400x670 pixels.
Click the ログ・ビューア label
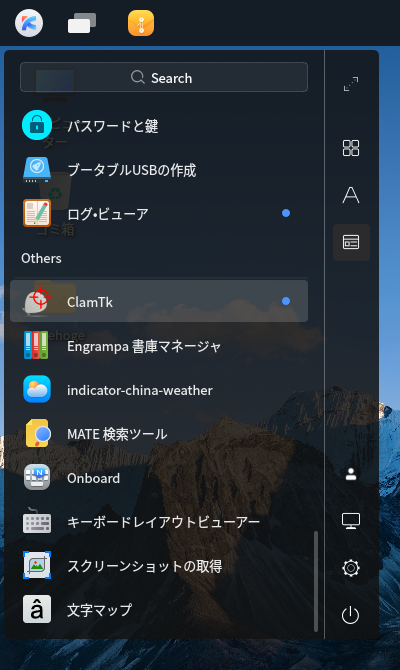click(x=108, y=214)
